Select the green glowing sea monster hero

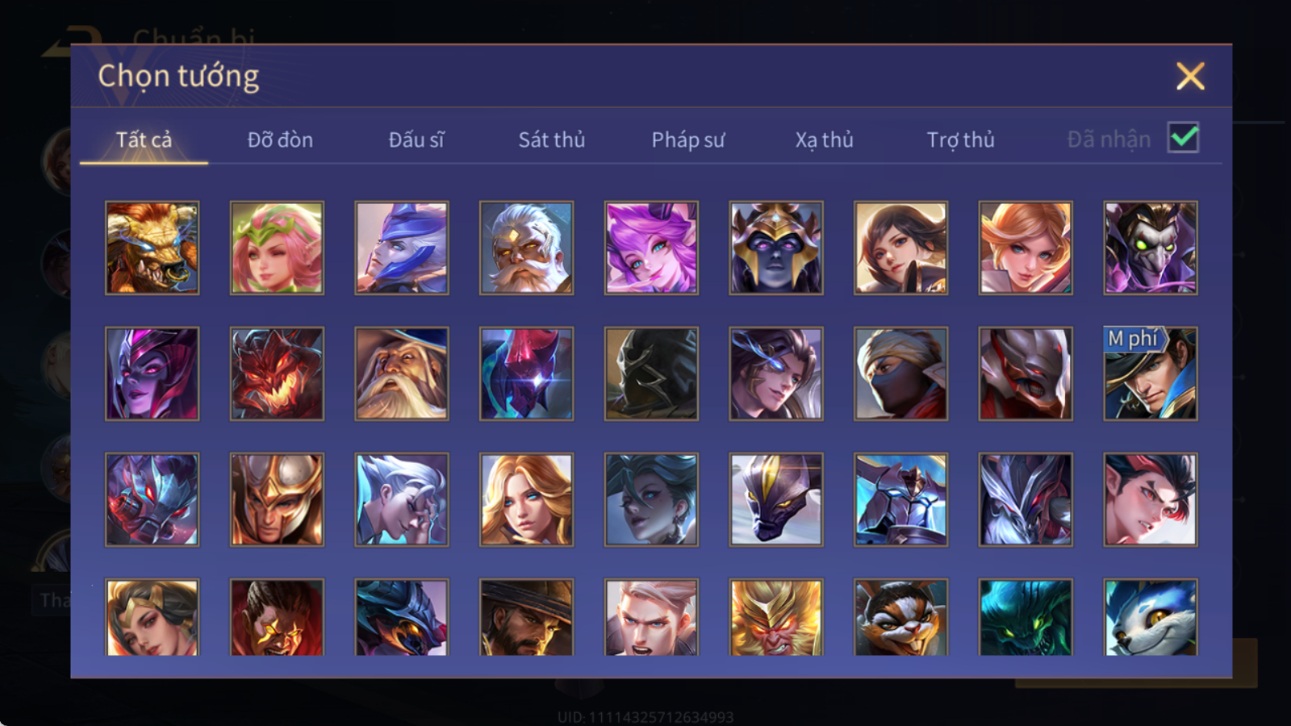coord(1025,618)
